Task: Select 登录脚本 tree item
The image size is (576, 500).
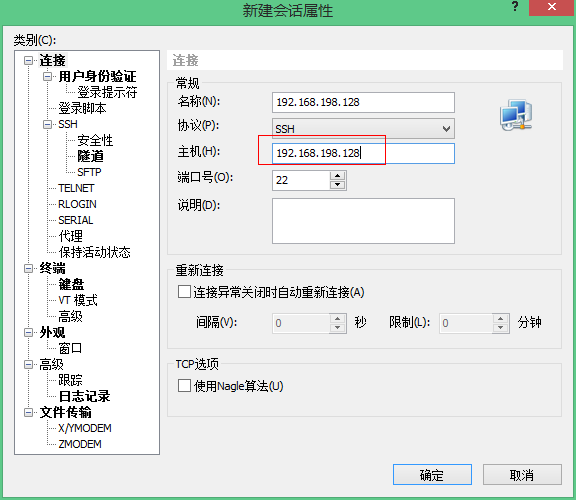Action: click(x=82, y=108)
